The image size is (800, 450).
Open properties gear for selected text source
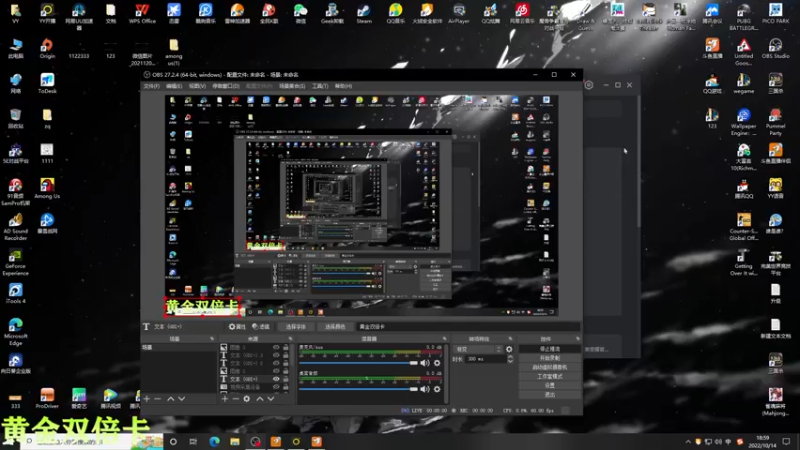(x=237, y=327)
